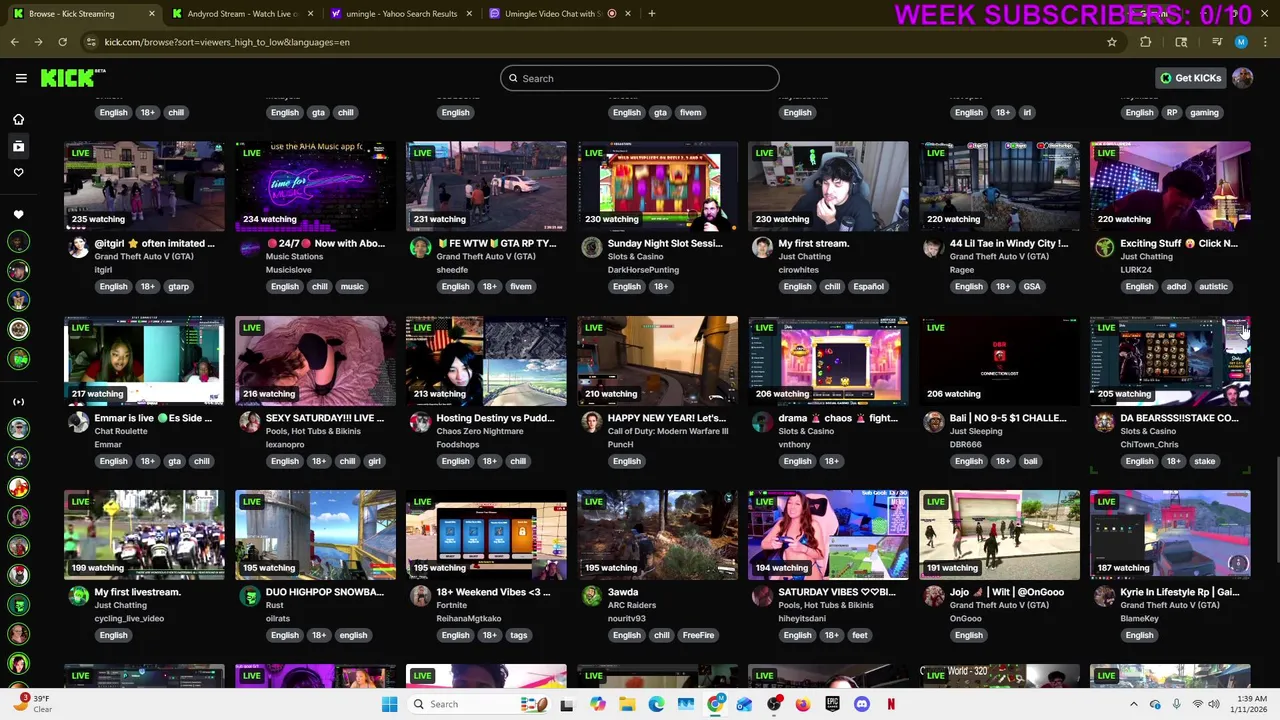Viewport: 1280px width, 720px height.
Task: Open Epic Games Launcher from taskbar
Action: [x=832, y=704]
